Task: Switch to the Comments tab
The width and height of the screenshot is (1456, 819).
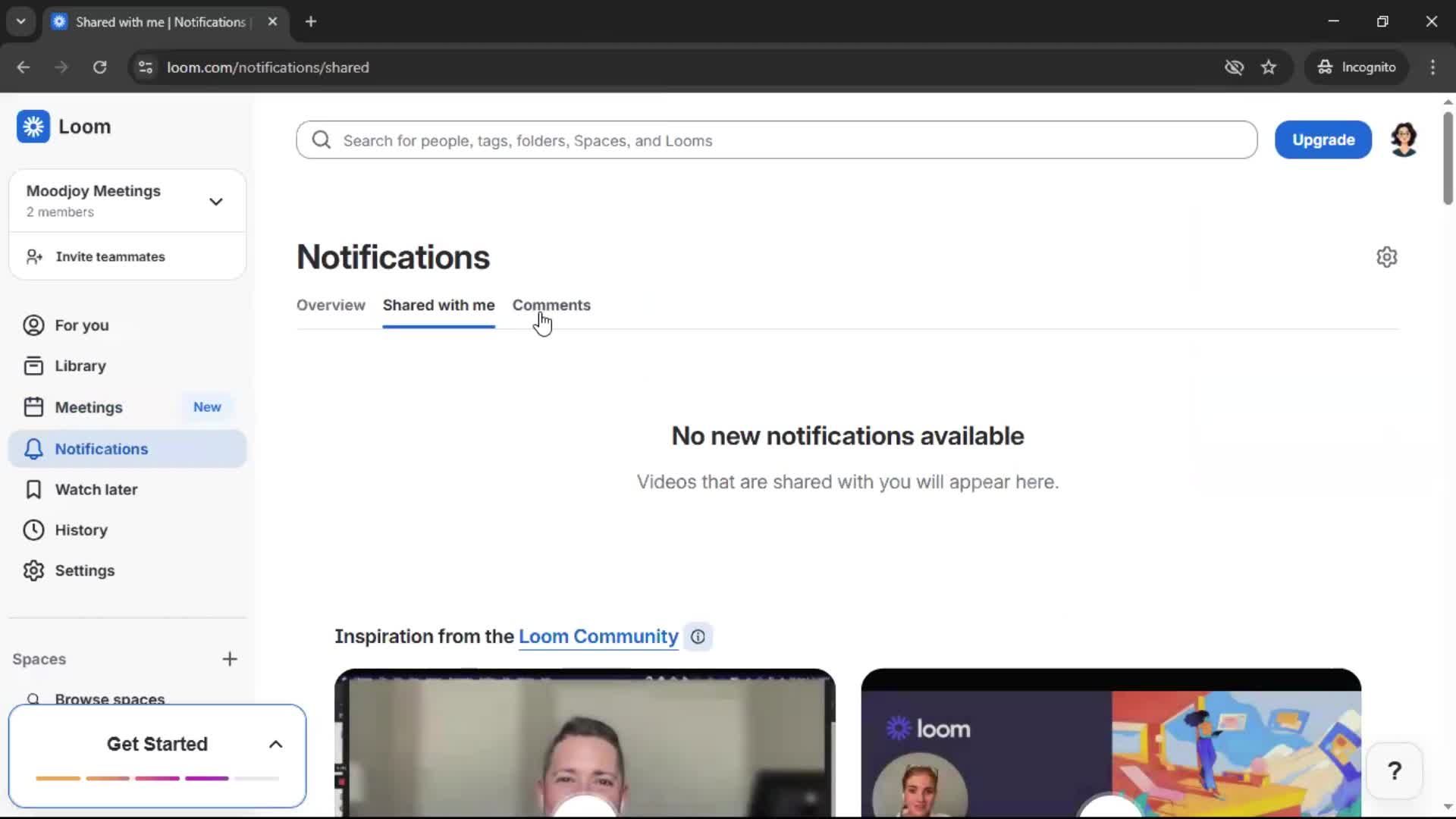Action: click(x=551, y=305)
